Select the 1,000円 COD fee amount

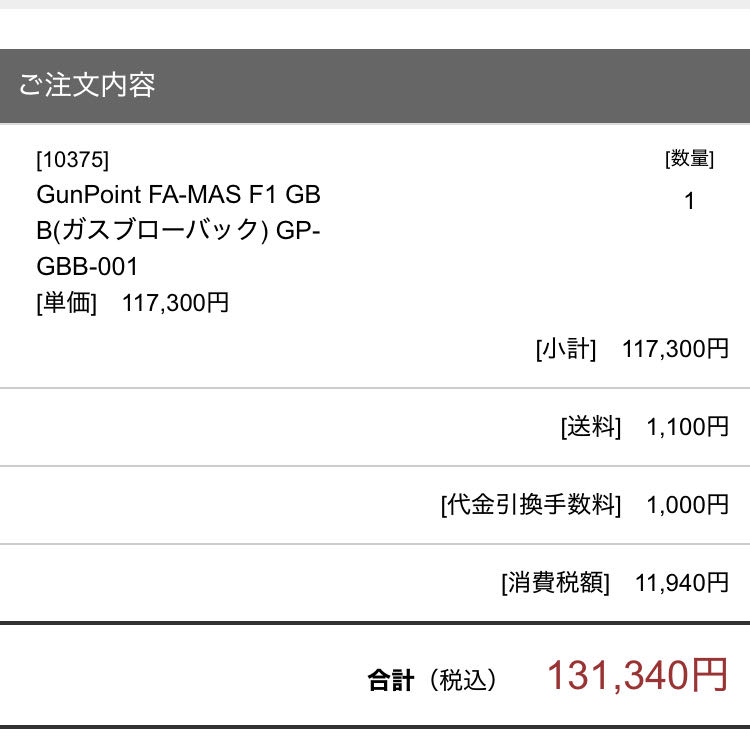click(687, 505)
